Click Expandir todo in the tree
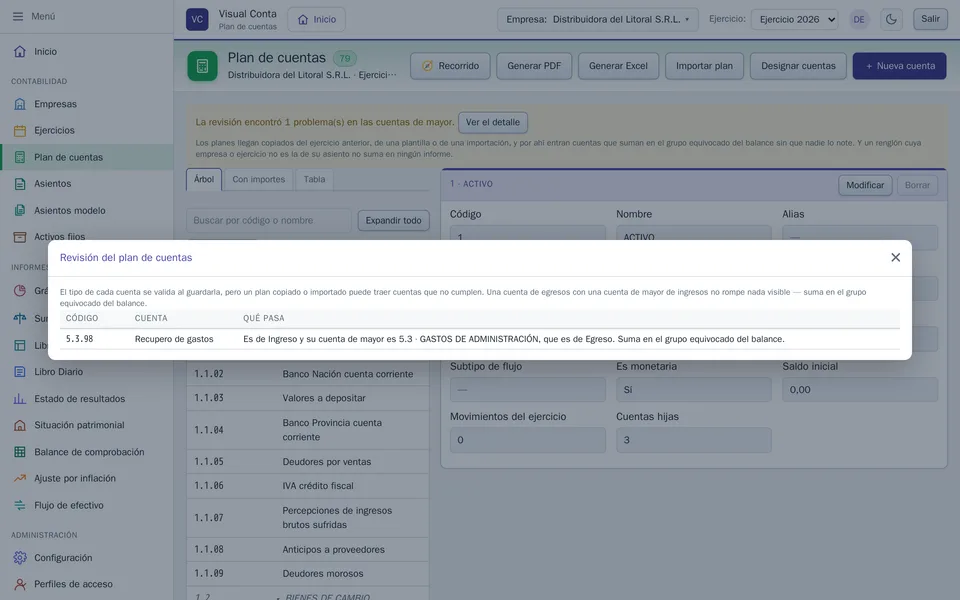 pos(394,220)
